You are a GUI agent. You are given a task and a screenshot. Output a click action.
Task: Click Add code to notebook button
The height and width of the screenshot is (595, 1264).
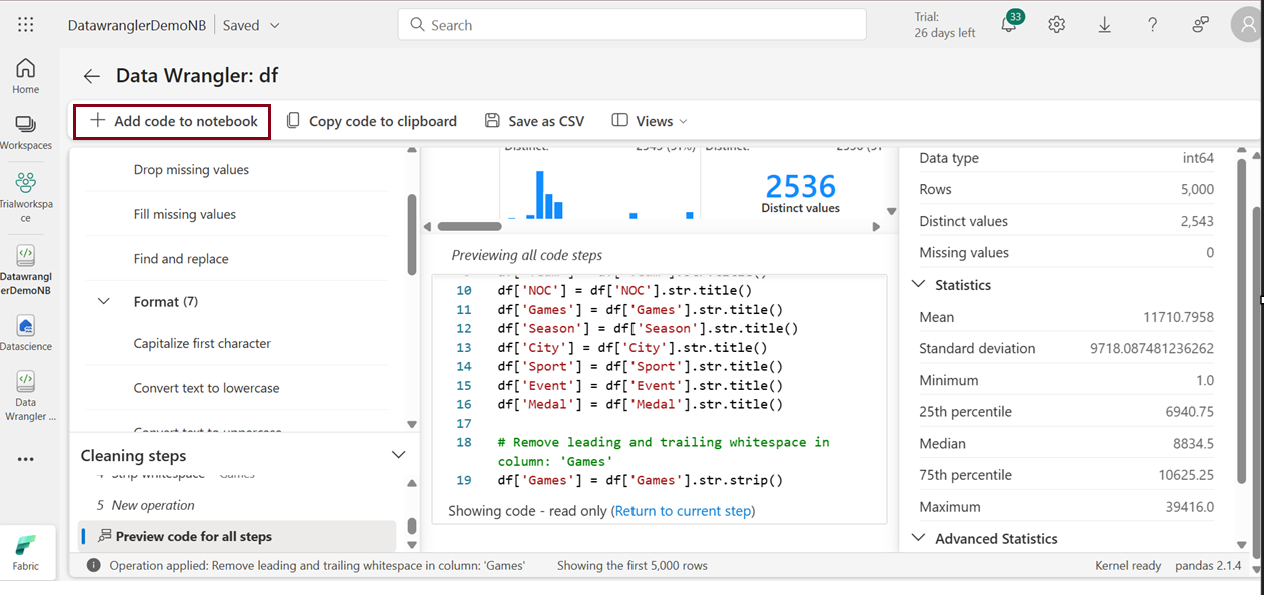pos(173,121)
